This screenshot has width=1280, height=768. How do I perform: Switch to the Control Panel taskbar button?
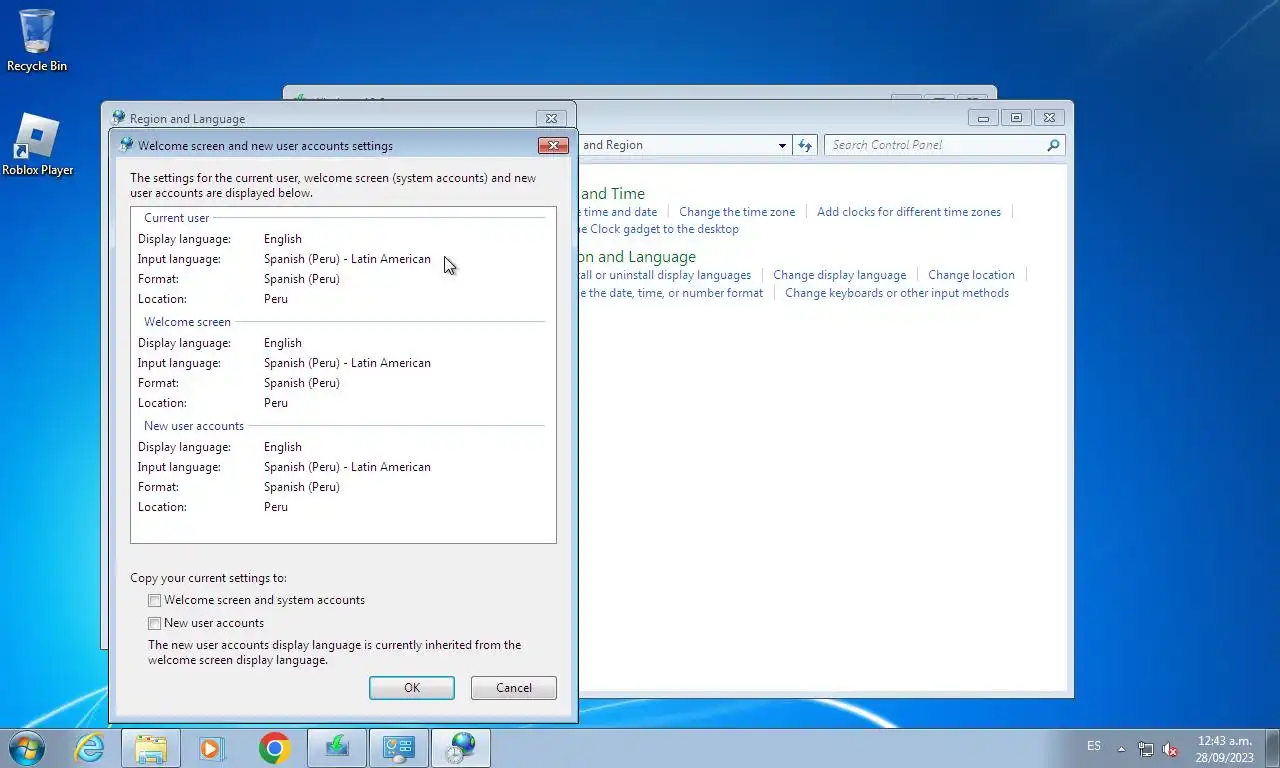pos(399,748)
